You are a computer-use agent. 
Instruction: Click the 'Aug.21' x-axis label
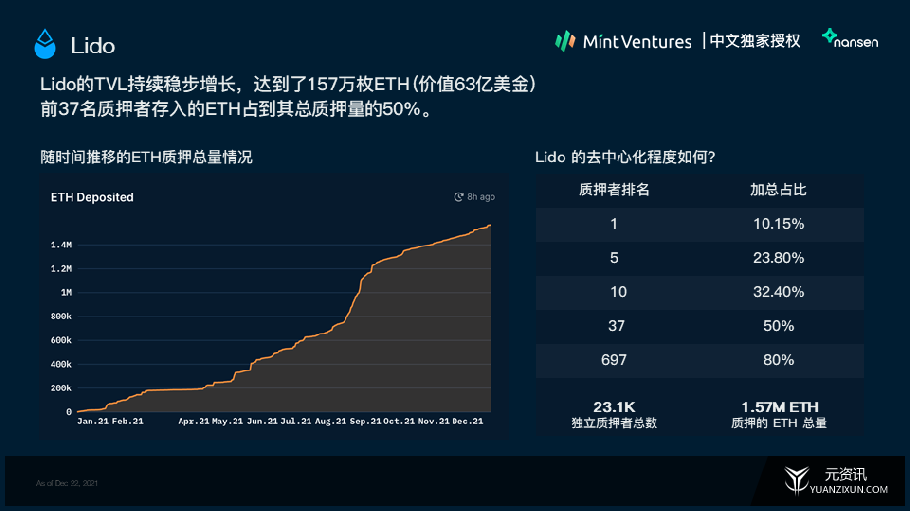(x=330, y=421)
